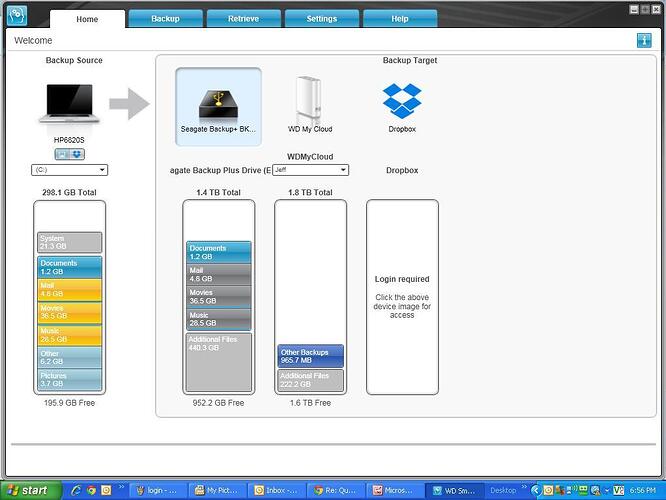Switch source toggle to Dropbox
The image size is (666, 500).
[77, 154]
